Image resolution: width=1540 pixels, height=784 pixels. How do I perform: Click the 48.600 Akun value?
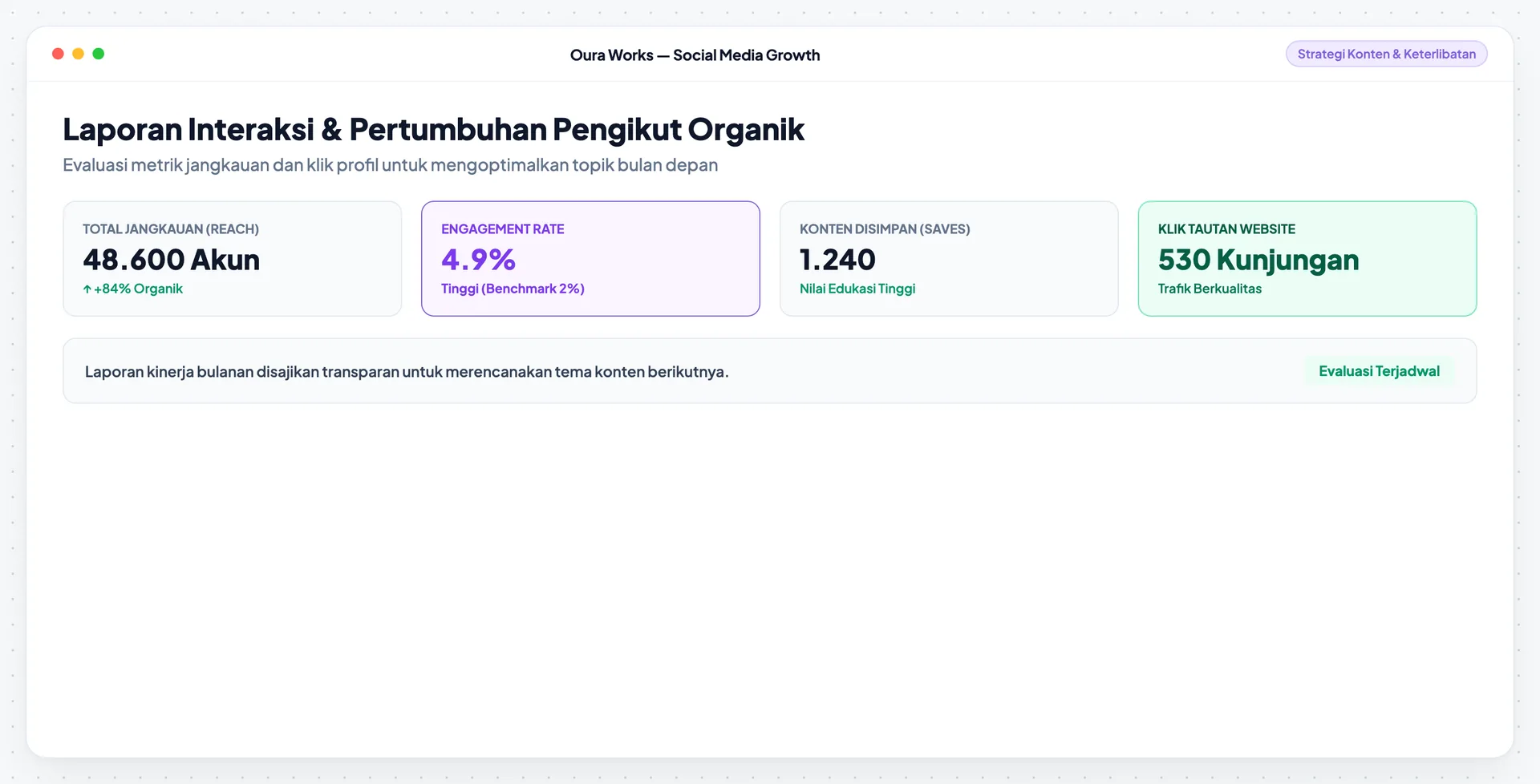172,260
